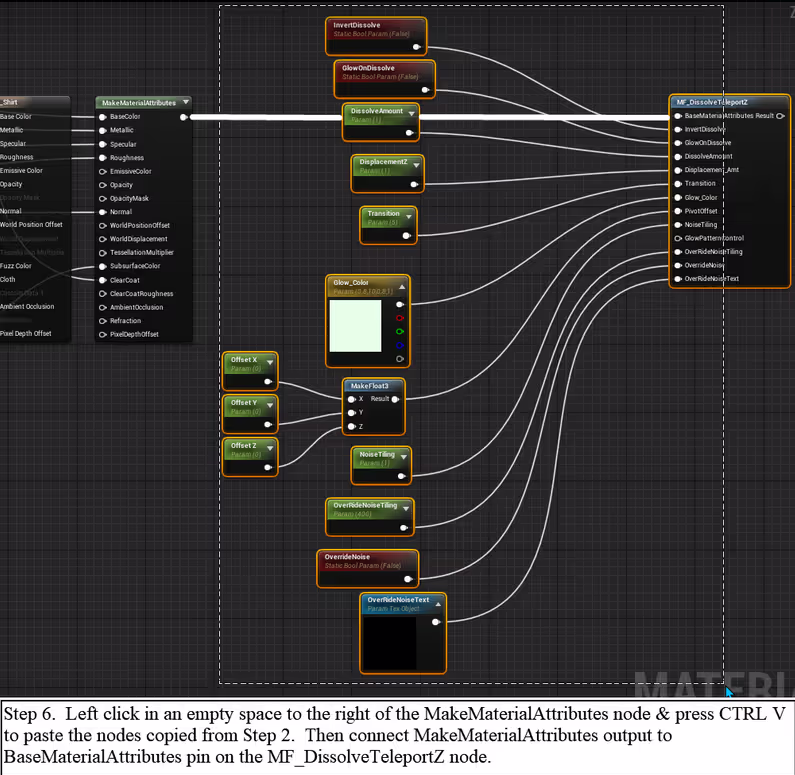
Task: Click the MakeFloat3 Z input pin
Action: click(x=351, y=427)
